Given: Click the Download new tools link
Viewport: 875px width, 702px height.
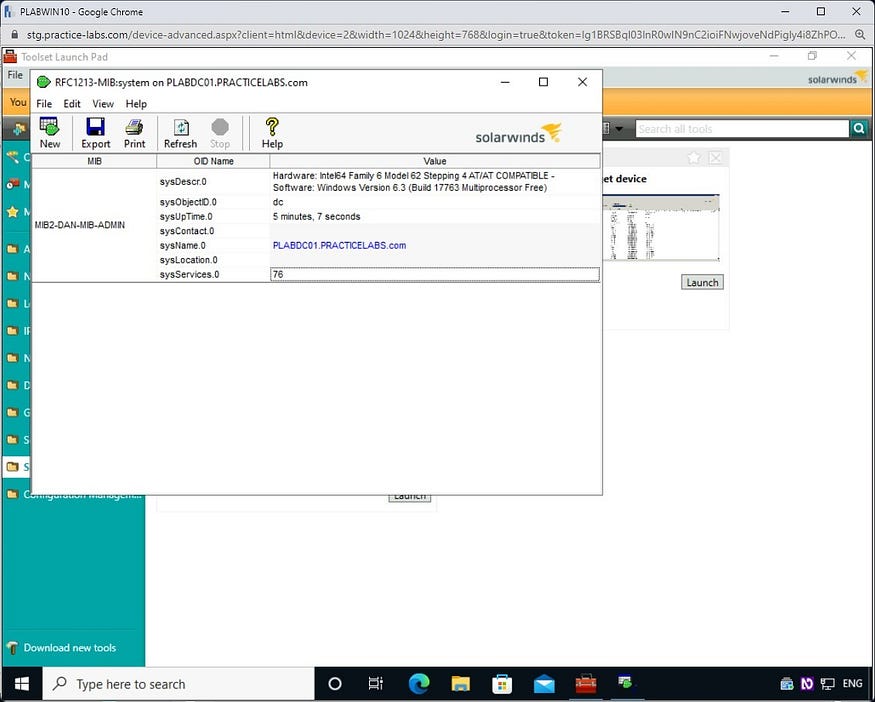Looking at the screenshot, I should tap(70, 648).
